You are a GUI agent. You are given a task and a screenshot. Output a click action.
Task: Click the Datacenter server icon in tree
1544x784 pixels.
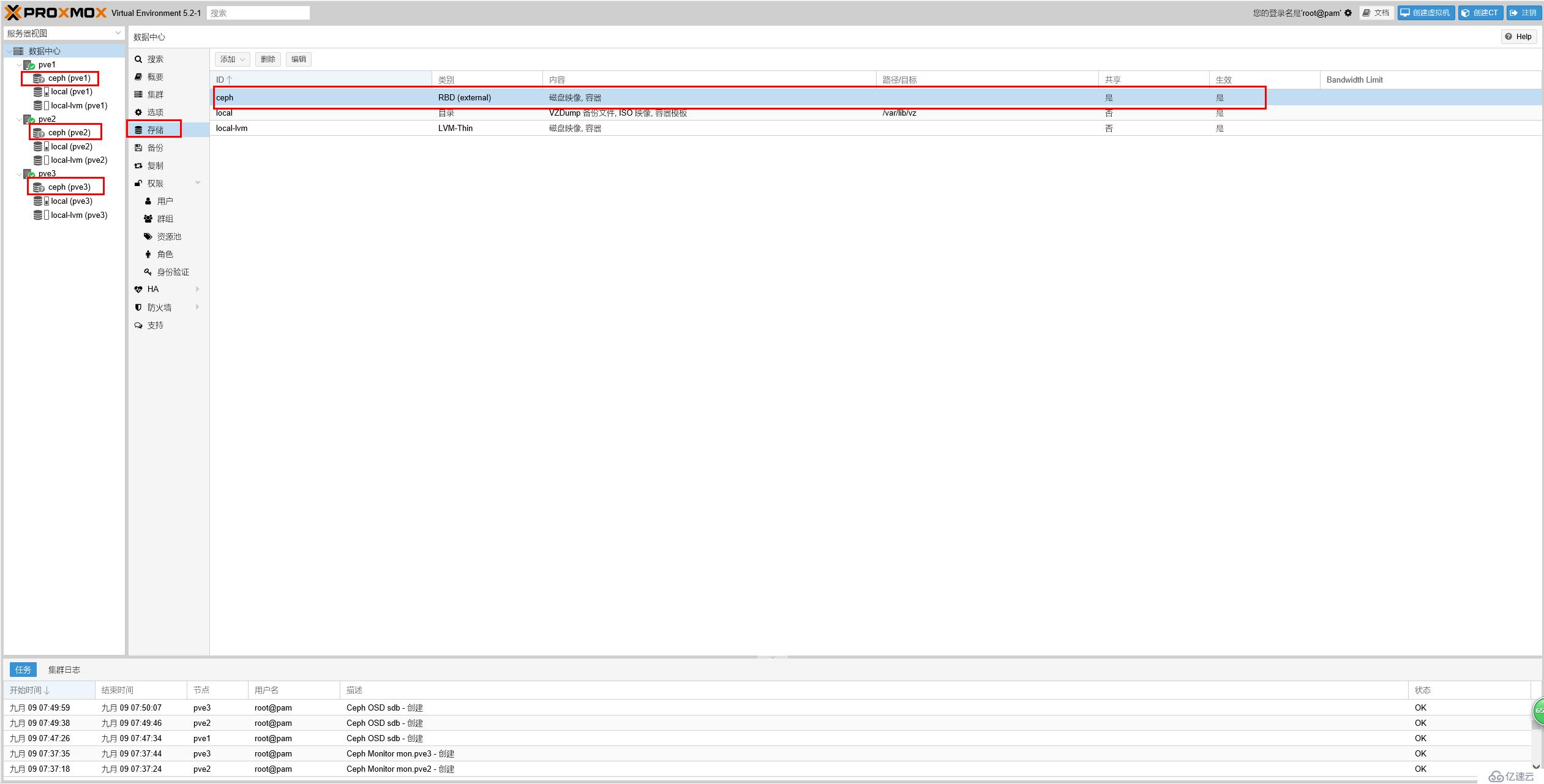(18, 51)
